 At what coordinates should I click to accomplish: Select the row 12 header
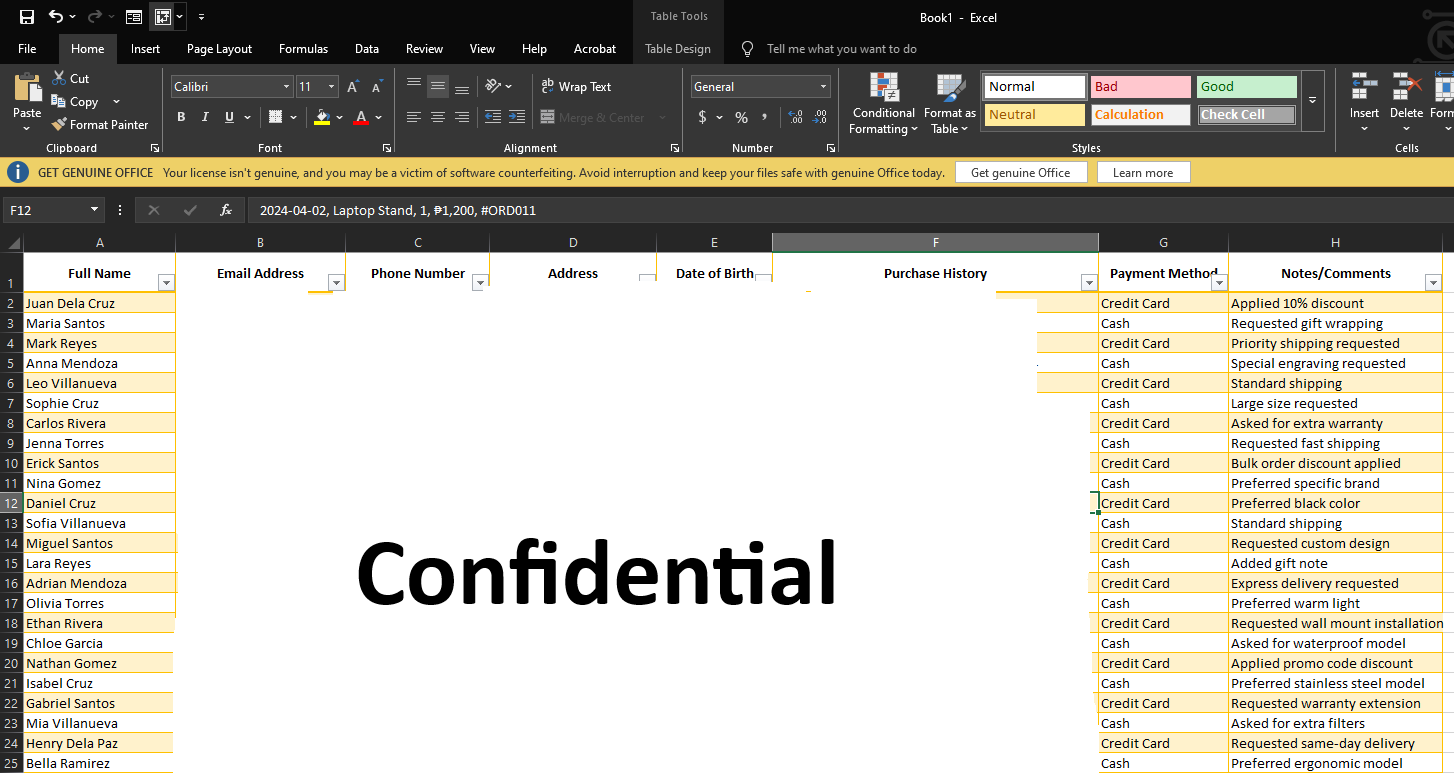(x=11, y=503)
